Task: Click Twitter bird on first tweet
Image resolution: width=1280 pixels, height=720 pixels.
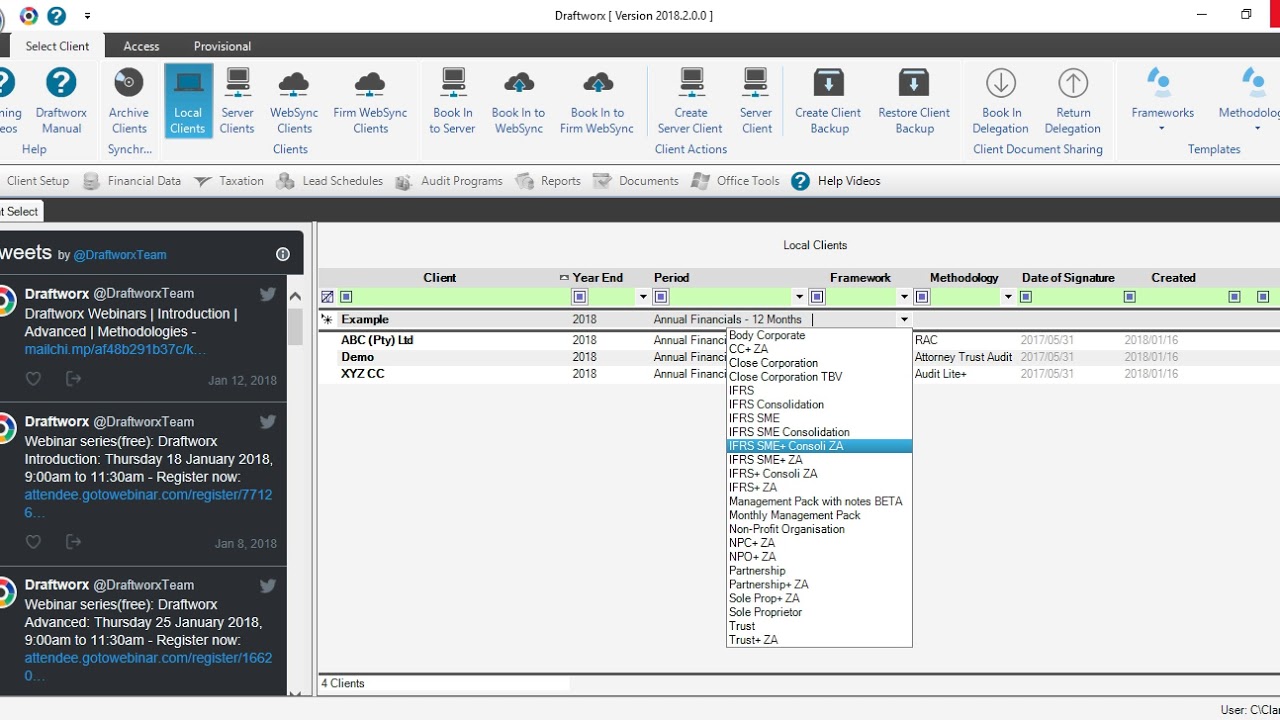Action: [267, 294]
